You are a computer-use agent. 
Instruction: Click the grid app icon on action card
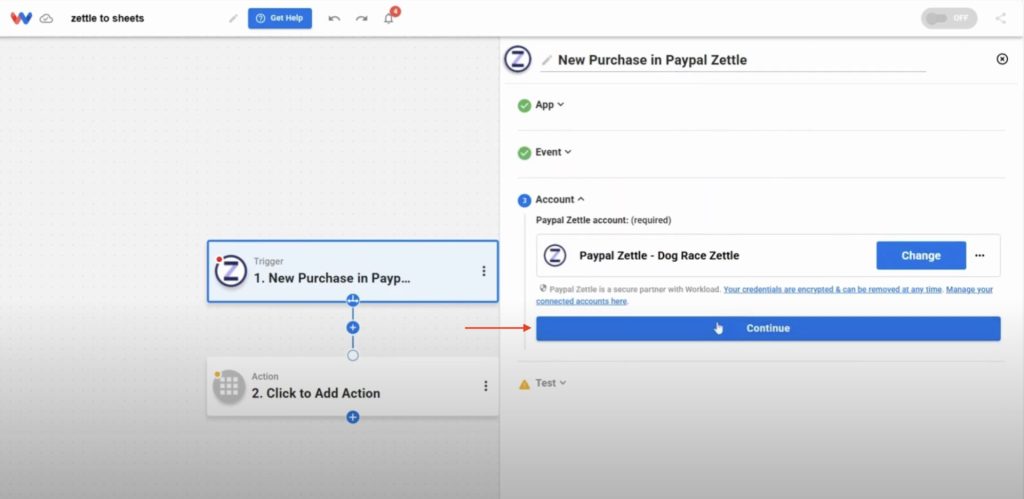tap(229, 386)
